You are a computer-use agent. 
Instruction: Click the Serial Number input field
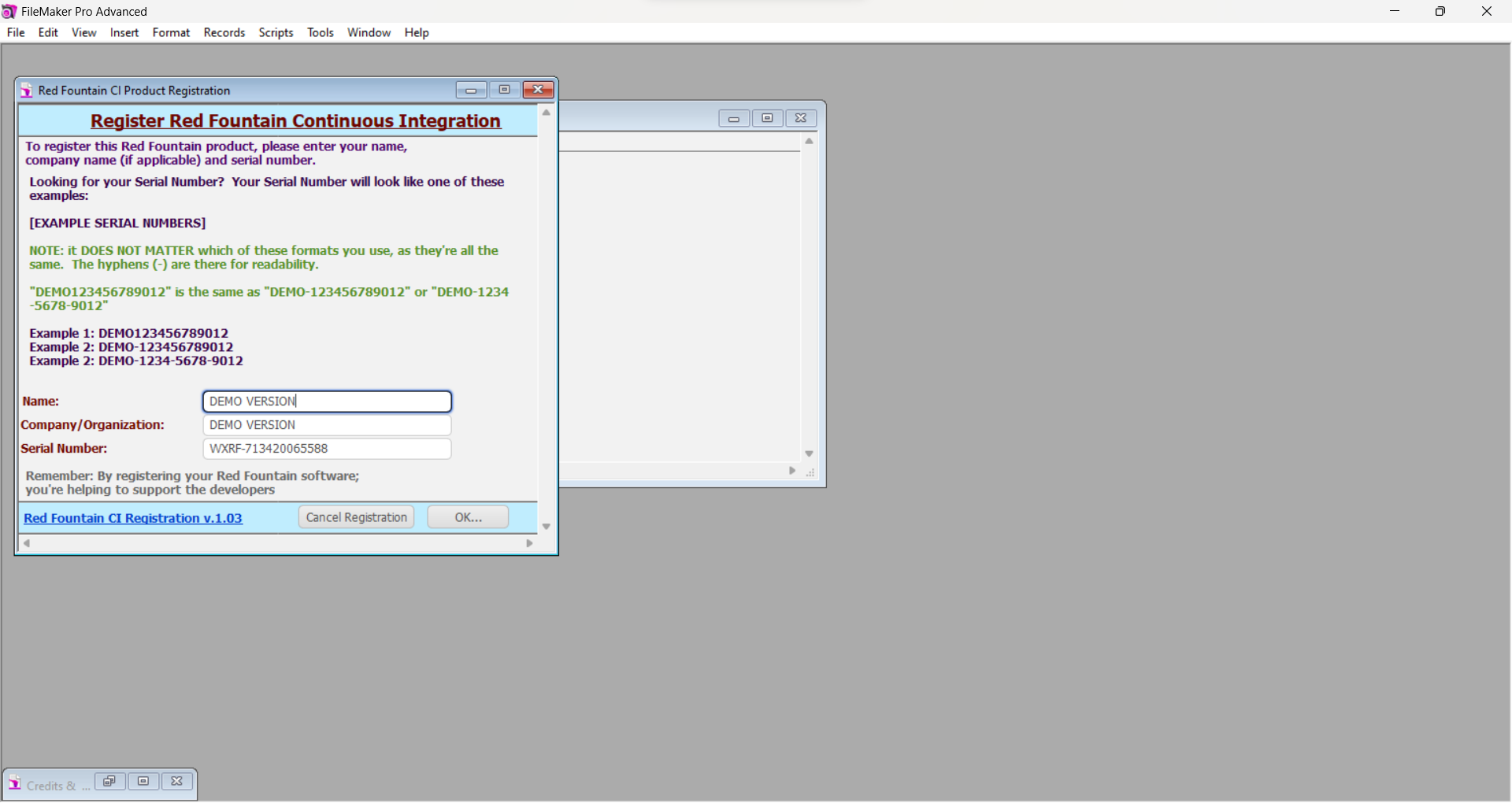(328, 449)
